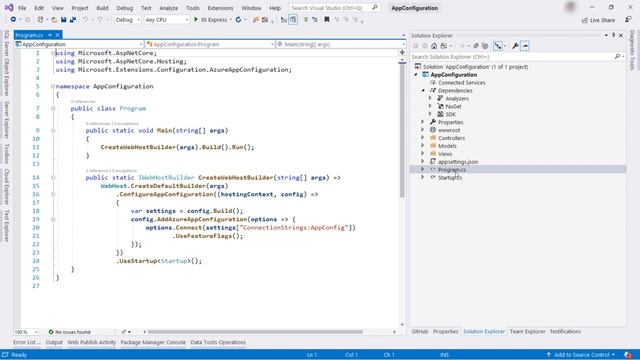
Task: Expand the NuGet dependencies node
Action: (430, 106)
